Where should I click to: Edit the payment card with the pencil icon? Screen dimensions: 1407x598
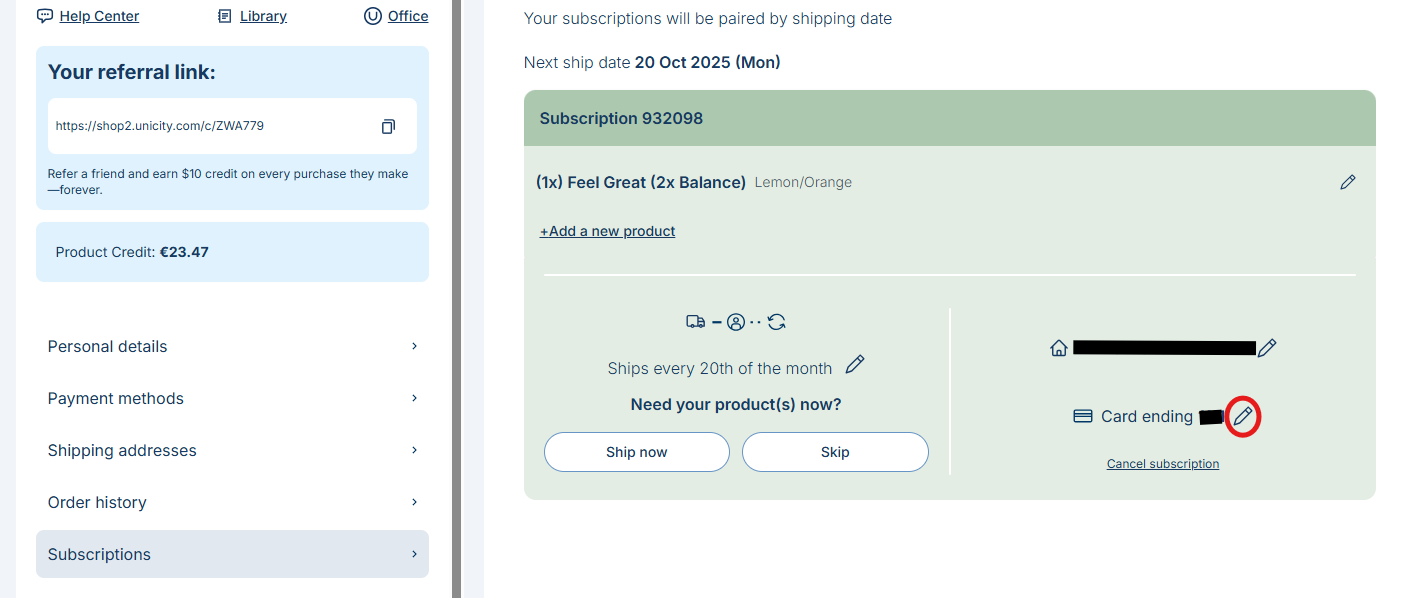click(x=1243, y=416)
